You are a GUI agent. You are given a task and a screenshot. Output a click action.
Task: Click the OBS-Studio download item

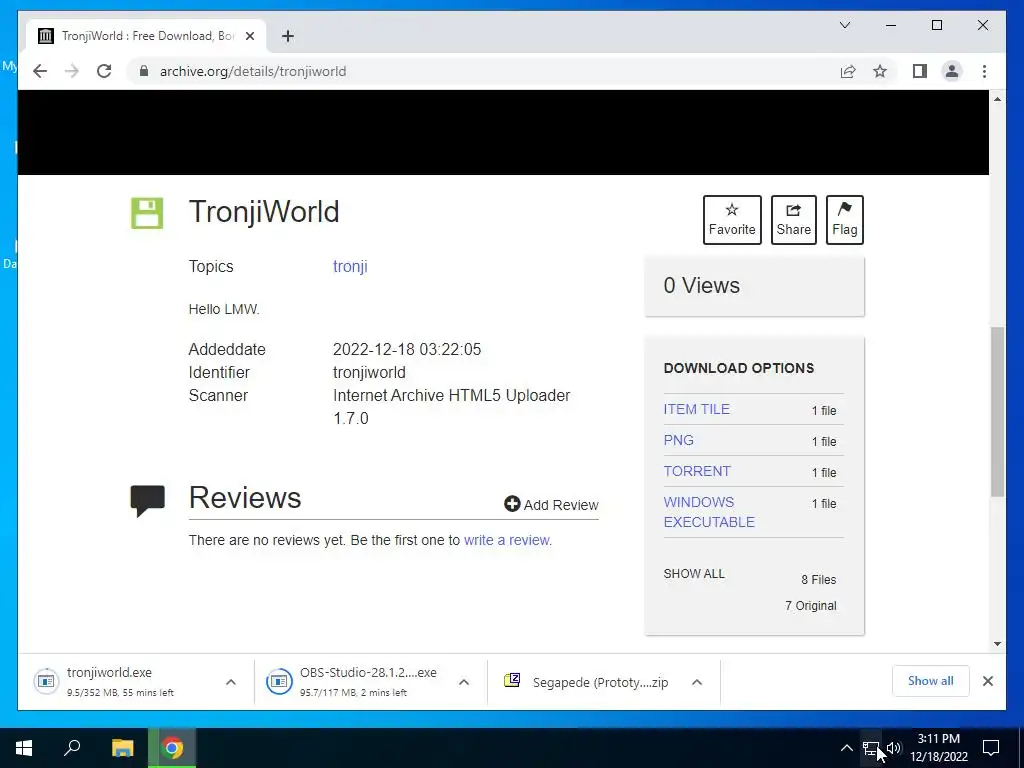pyautogui.click(x=354, y=681)
